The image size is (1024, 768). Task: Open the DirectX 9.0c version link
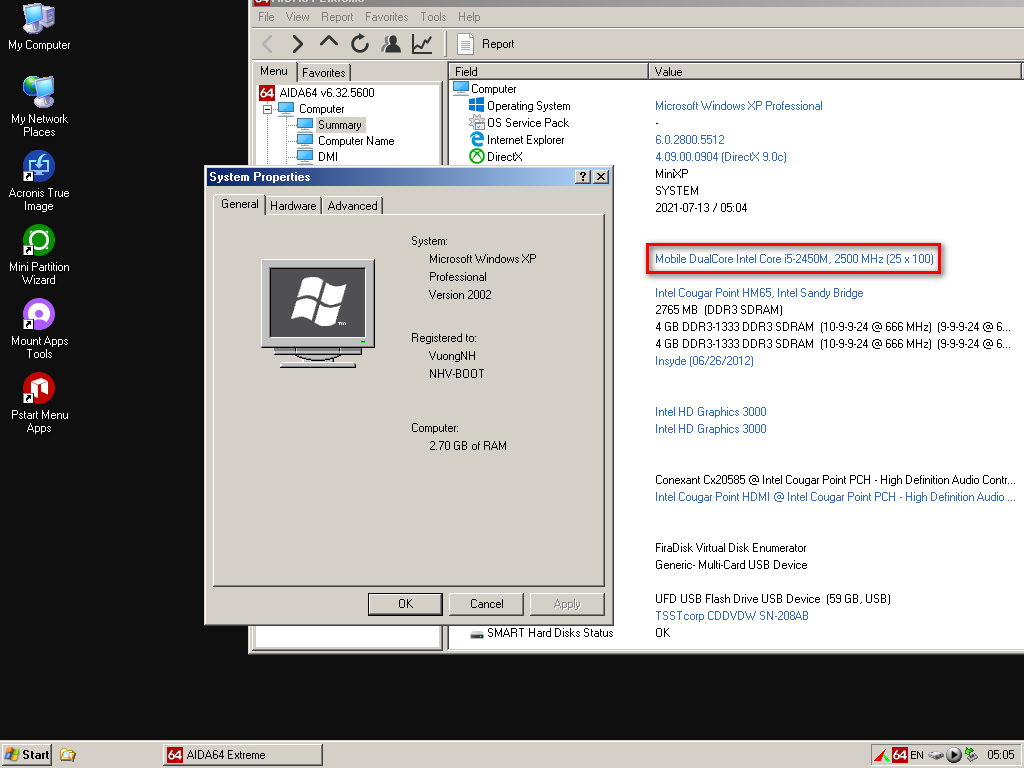(x=721, y=157)
